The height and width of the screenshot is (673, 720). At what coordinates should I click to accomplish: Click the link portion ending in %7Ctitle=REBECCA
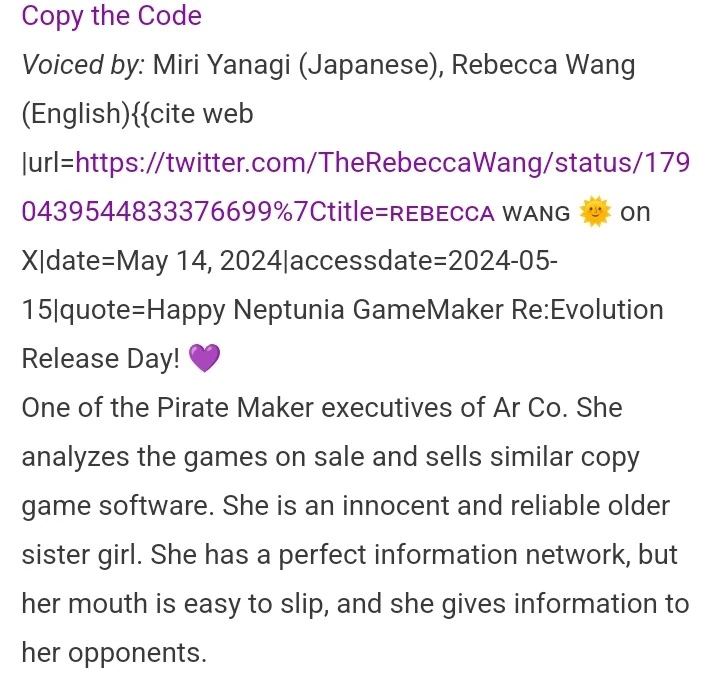(x=258, y=212)
